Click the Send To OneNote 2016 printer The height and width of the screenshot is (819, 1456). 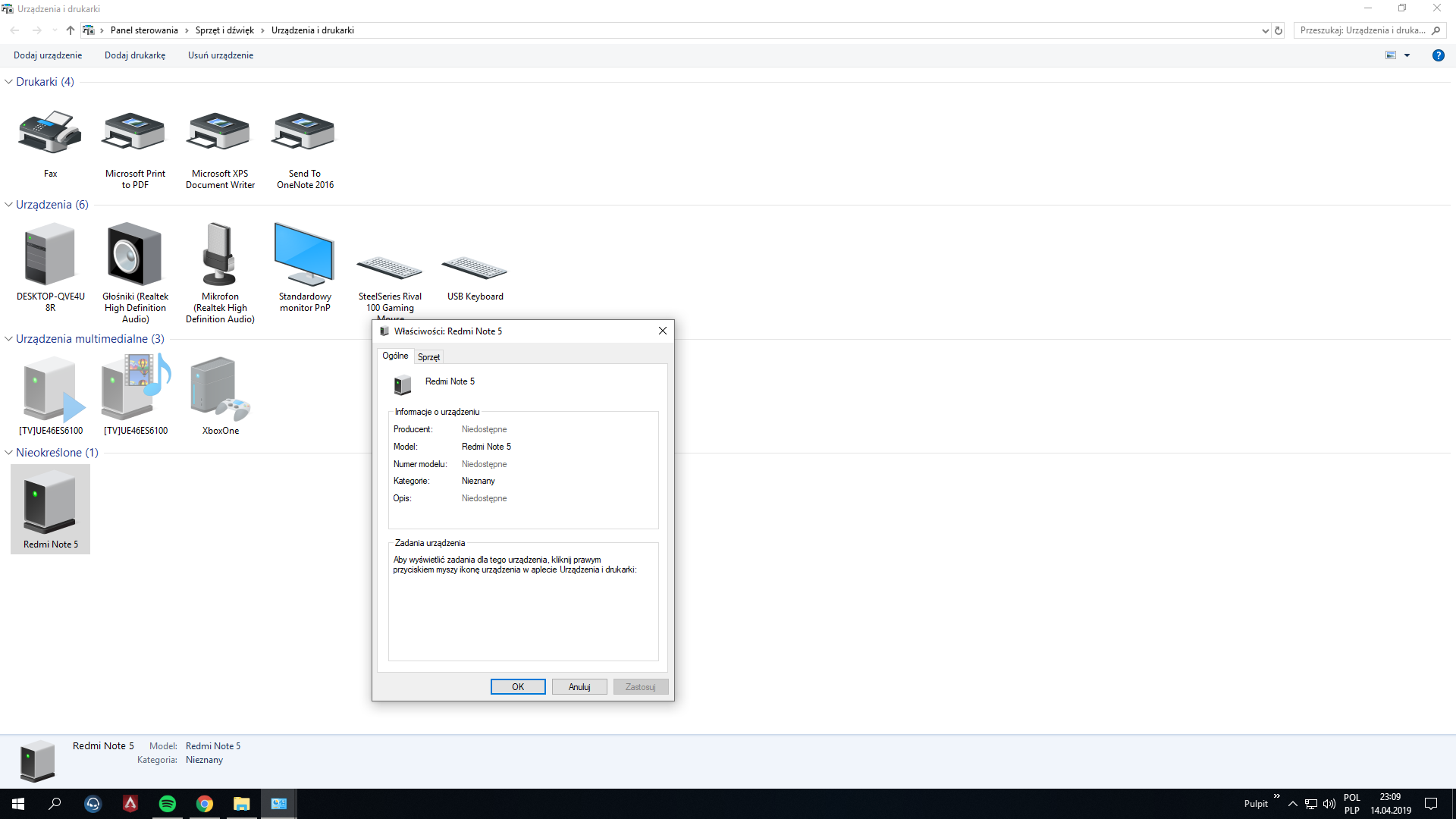[x=305, y=136]
